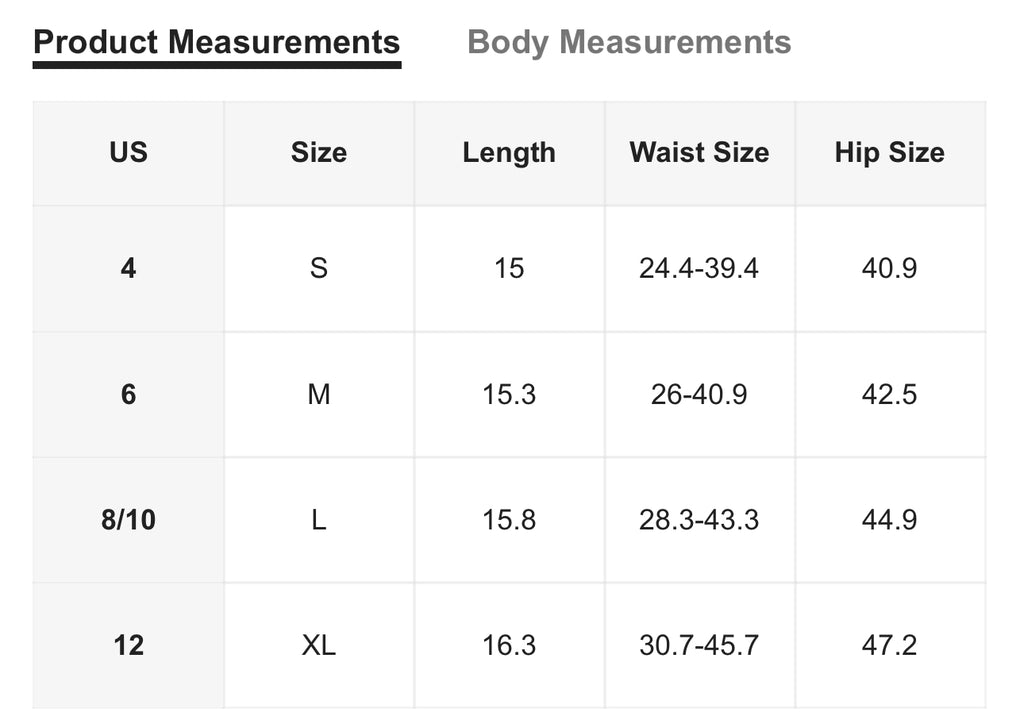Image resolution: width=1024 pixels, height=716 pixels.
Task: Click waist size 24.4-39.4 cell
Action: point(699,268)
